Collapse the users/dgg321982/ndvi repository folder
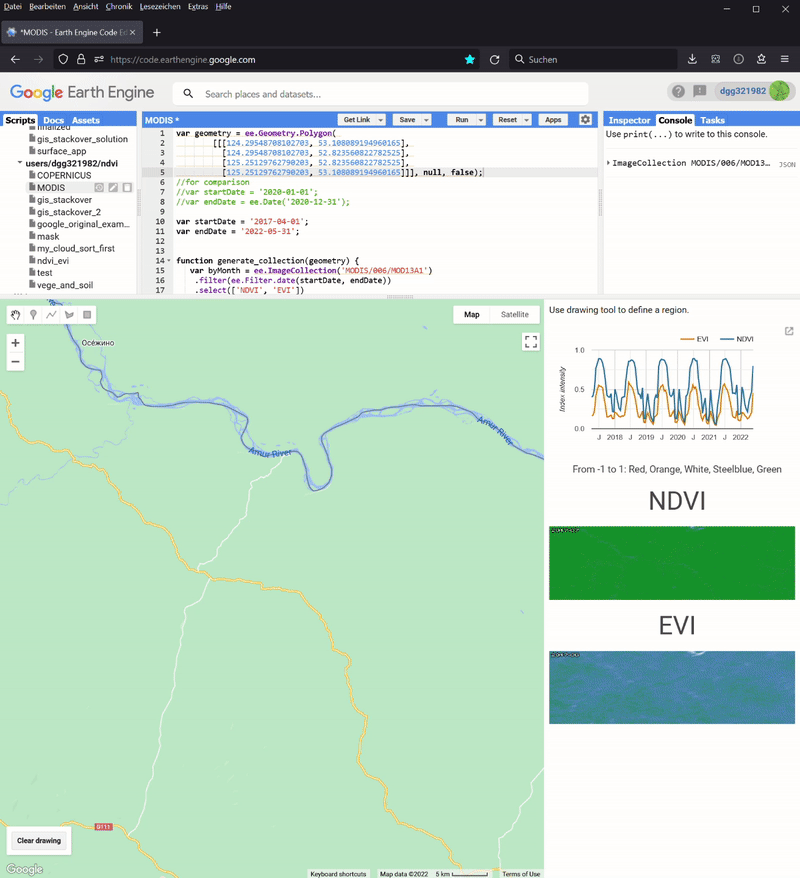 [20, 163]
